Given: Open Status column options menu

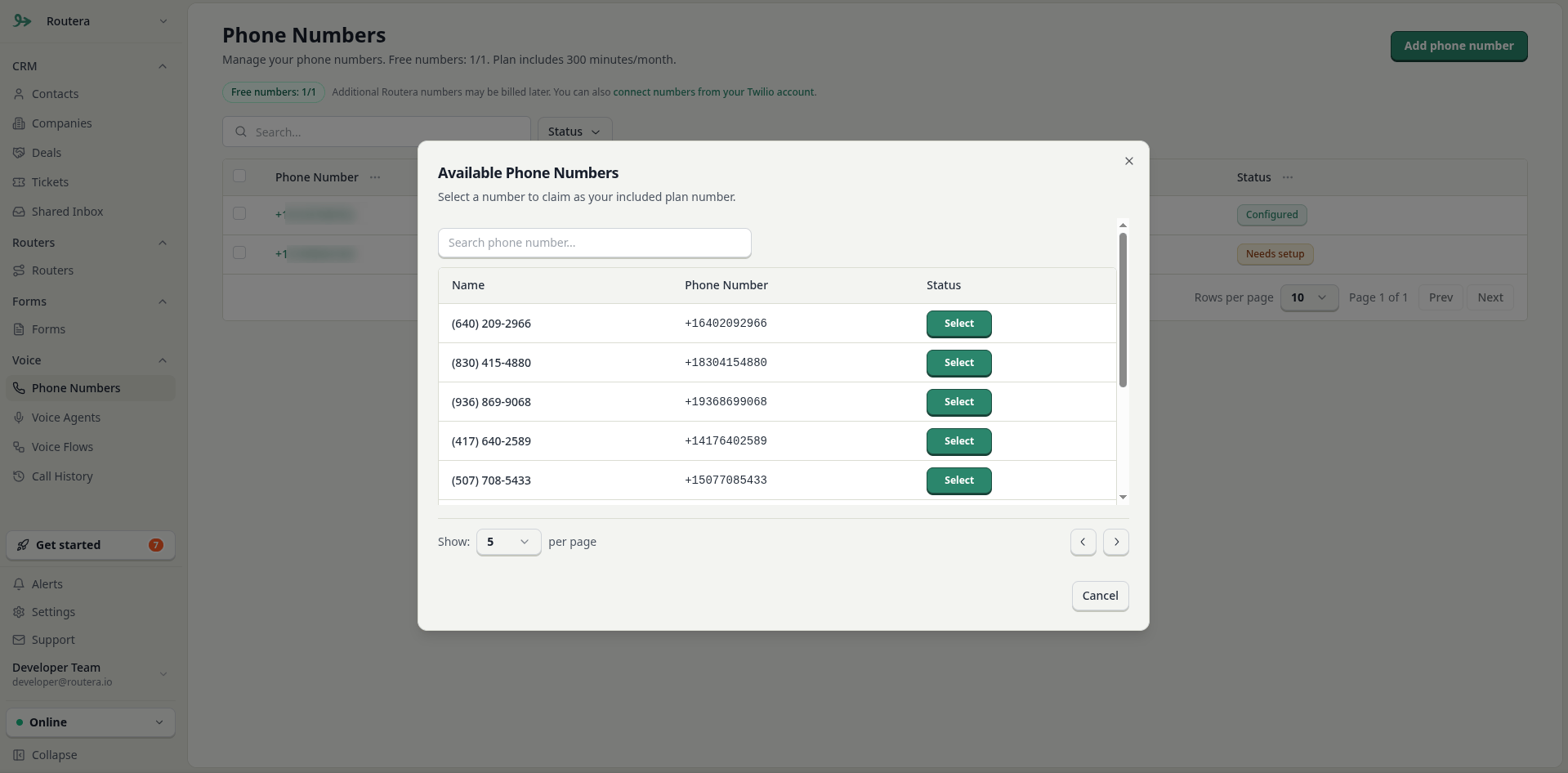Looking at the screenshot, I should [x=1288, y=177].
